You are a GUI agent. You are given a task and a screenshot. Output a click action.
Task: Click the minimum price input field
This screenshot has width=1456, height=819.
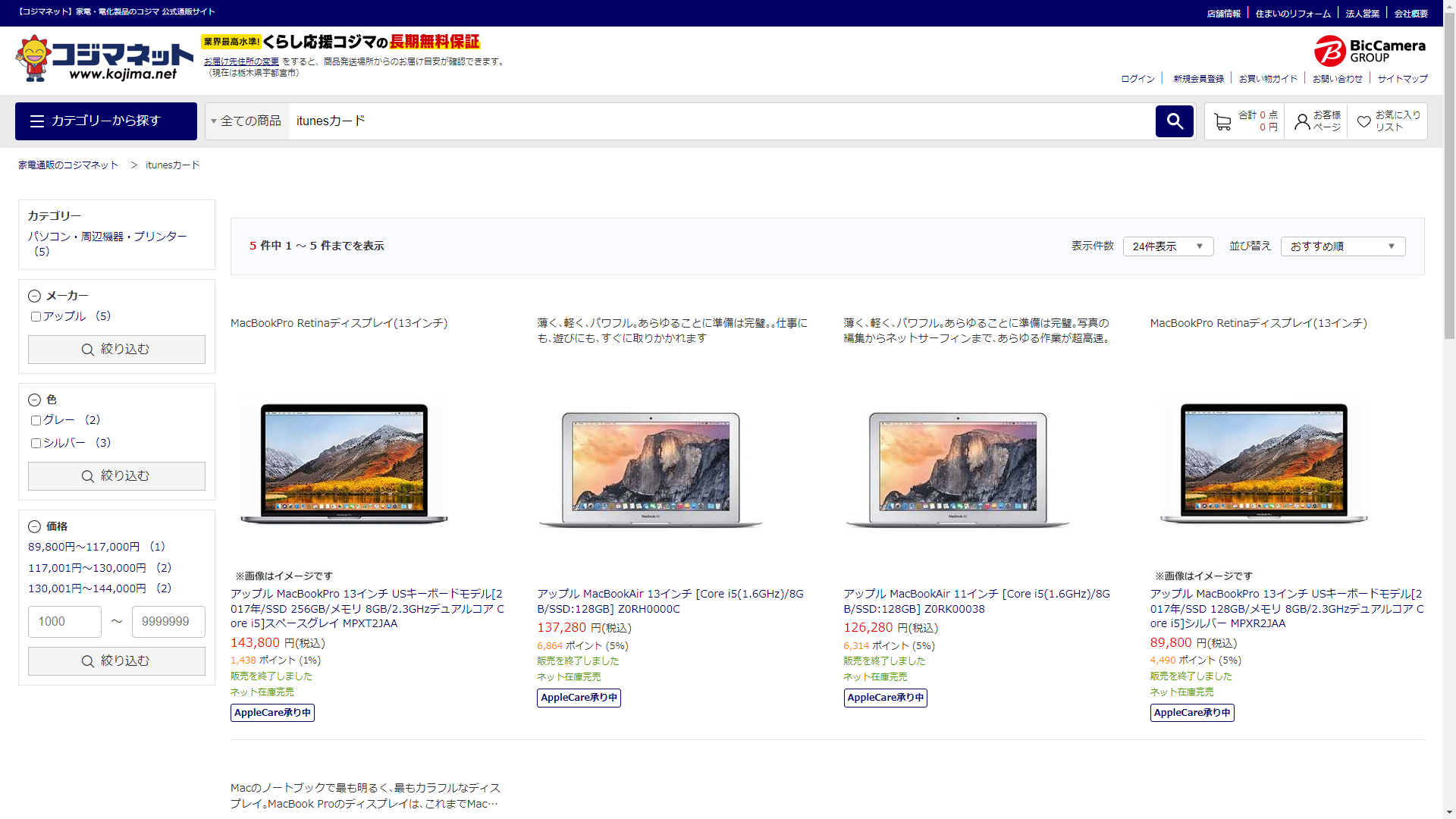[x=64, y=622]
